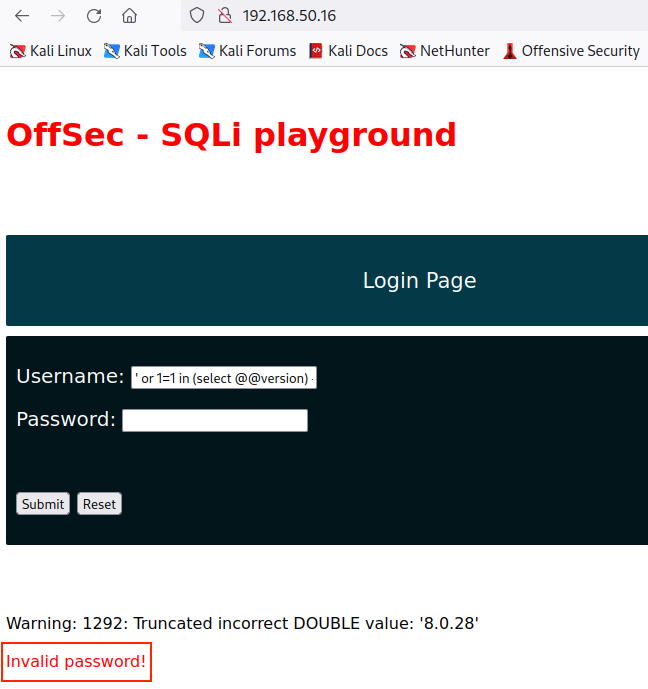Click the Offensive Security bookmark icon
Screen dimensions: 648x689
510,51
